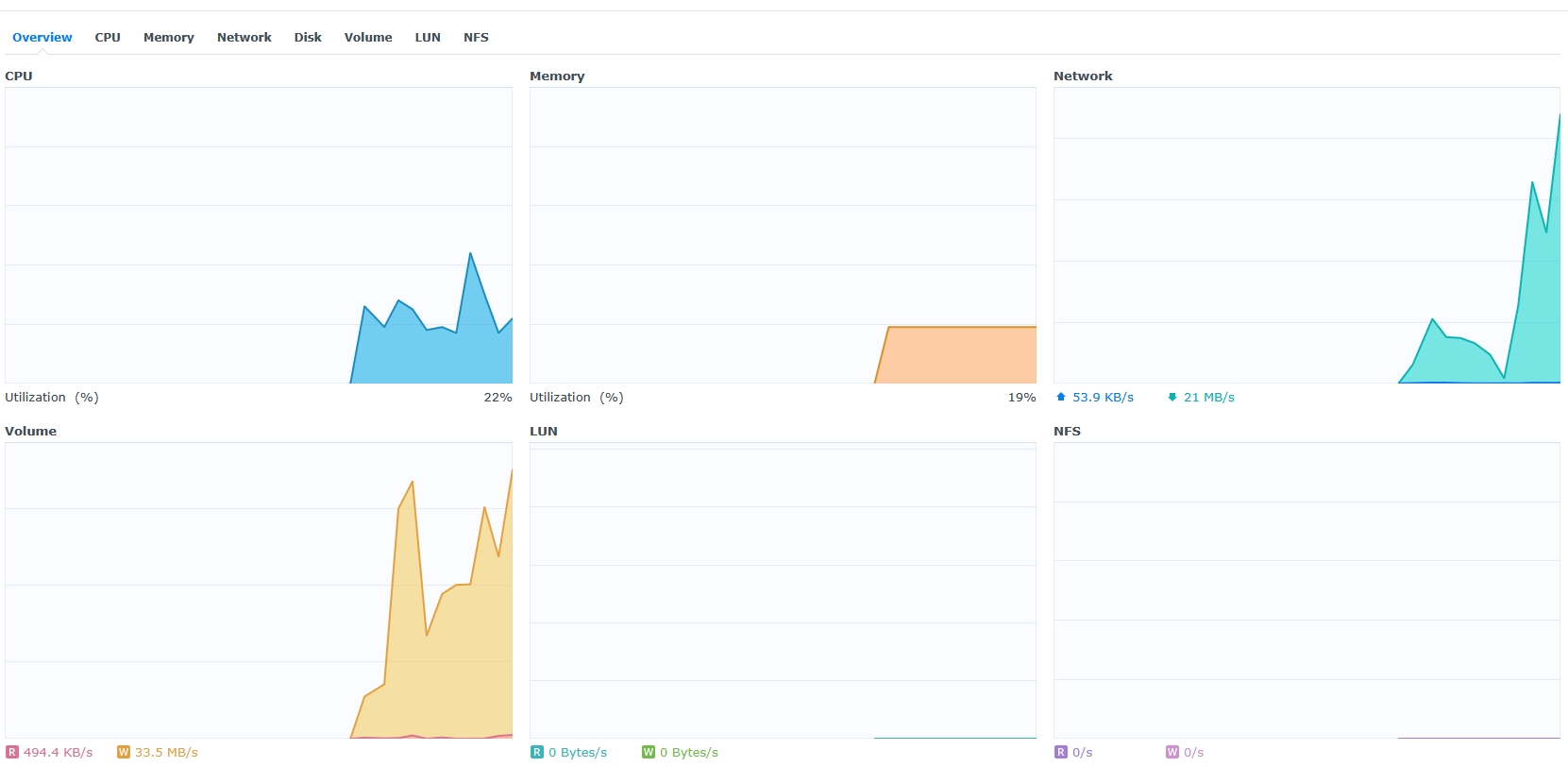Click the Volume write W badge

point(124,753)
